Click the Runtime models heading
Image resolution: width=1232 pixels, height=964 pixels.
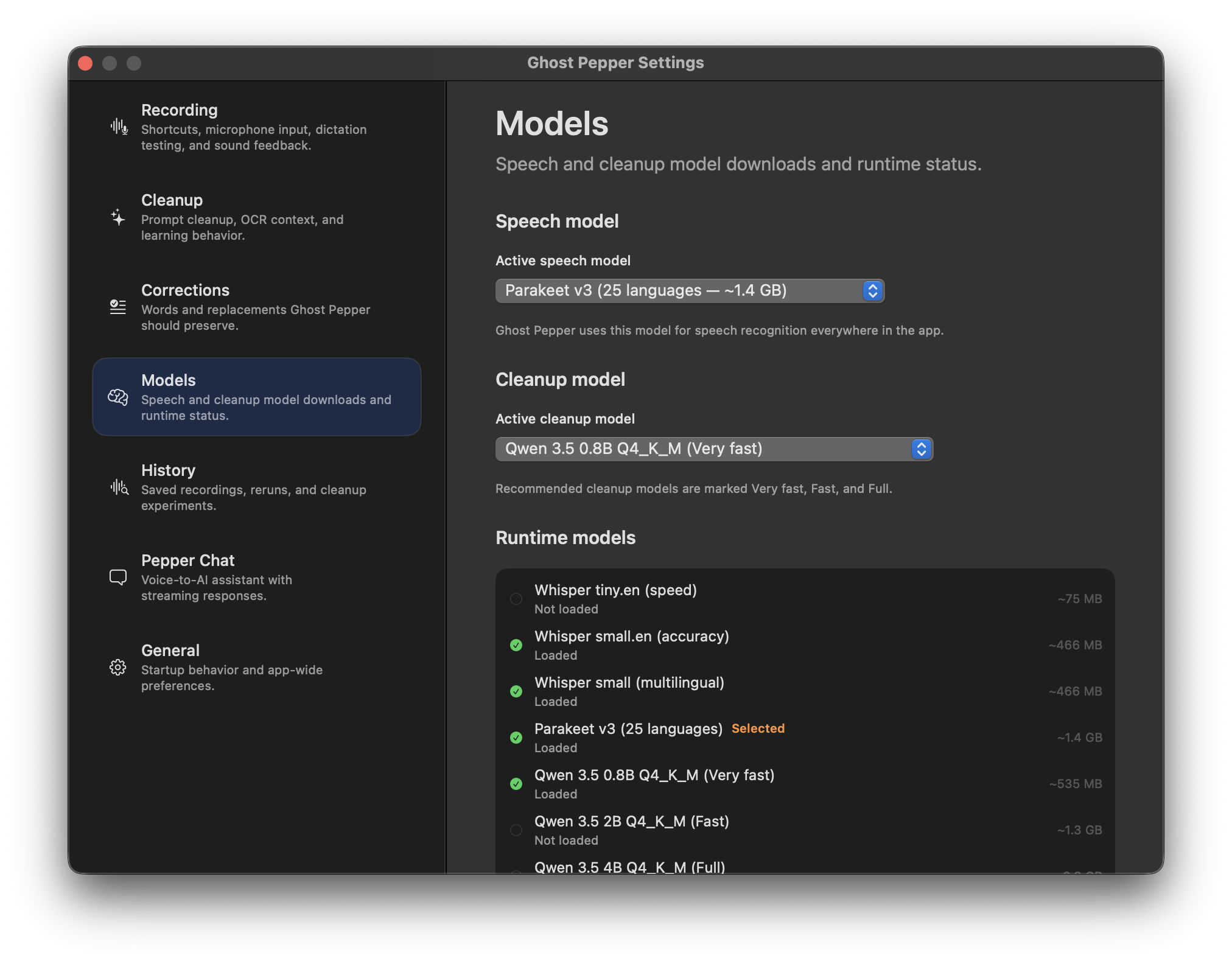[x=565, y=537]
